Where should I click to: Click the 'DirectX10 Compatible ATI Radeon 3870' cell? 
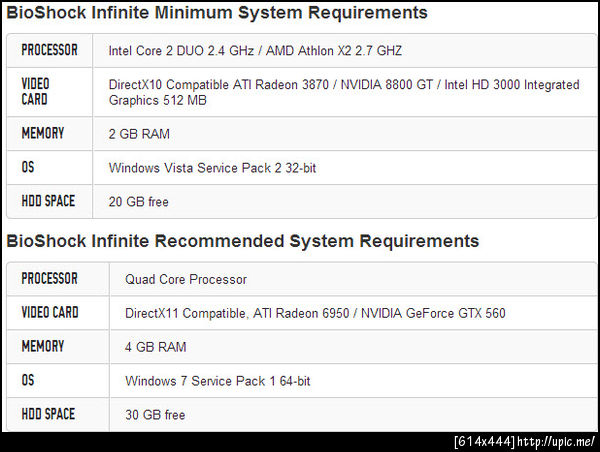pyautogui.click(x=344, y=92)
